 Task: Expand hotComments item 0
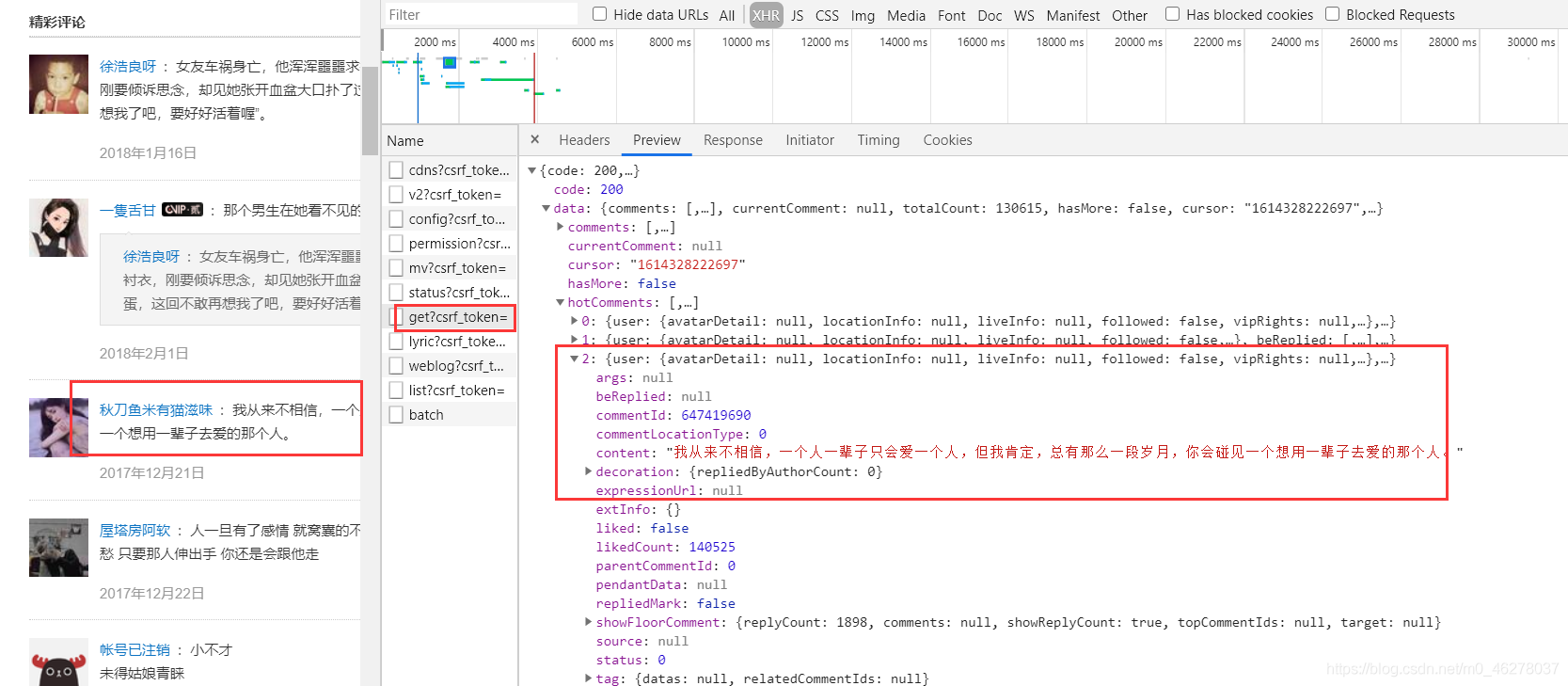575,321
